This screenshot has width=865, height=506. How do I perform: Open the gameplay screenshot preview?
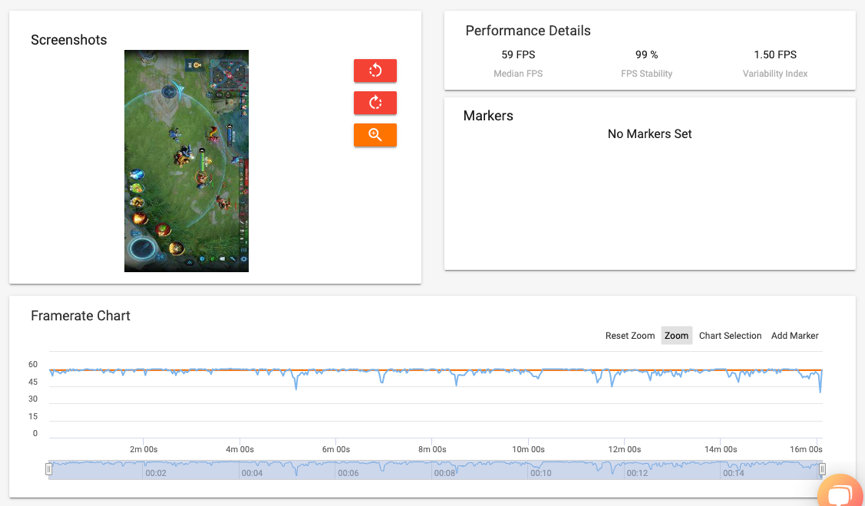(x=186, y=161)
